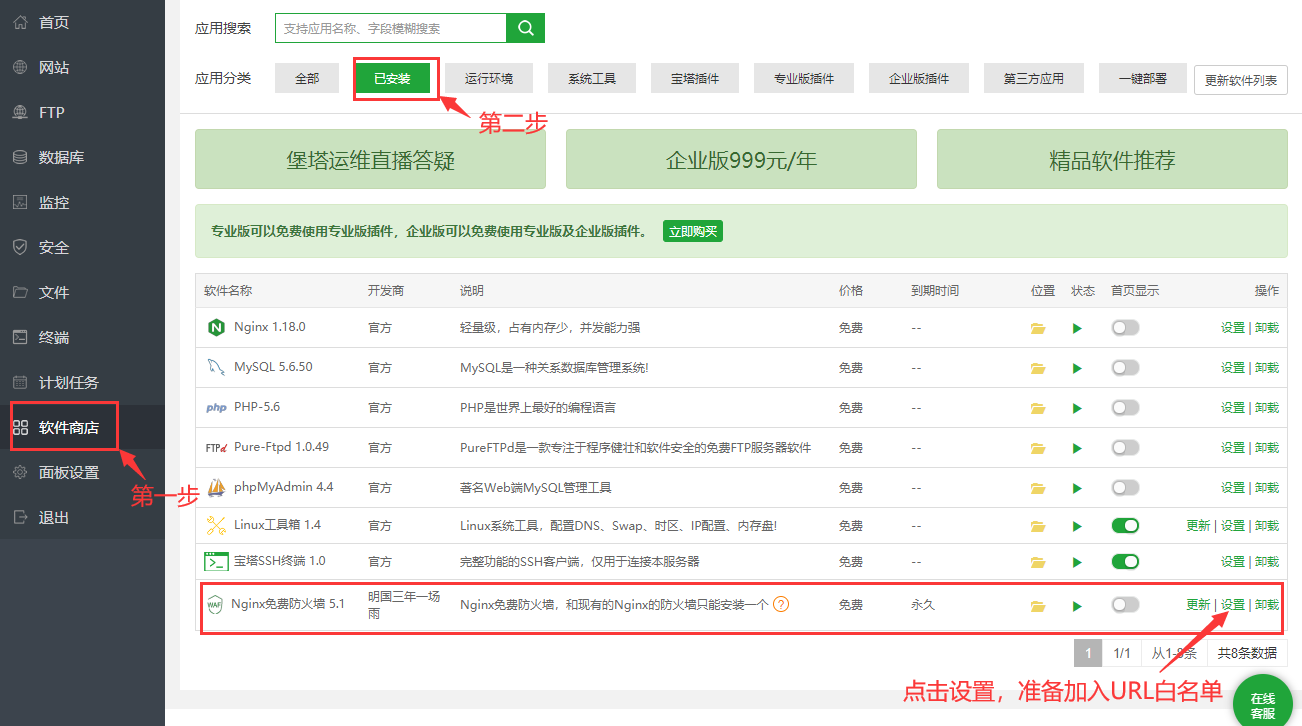Screen dimensions: 1302x726
Task: Click the MySQL dolphin icon in software list
Action: click(215, 367)
